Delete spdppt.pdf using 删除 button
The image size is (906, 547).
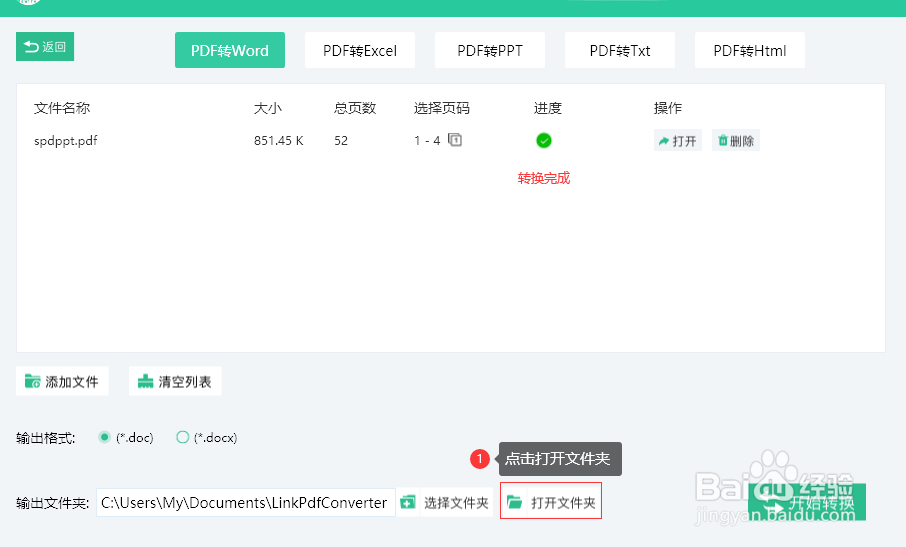click(x=736, y=140)
